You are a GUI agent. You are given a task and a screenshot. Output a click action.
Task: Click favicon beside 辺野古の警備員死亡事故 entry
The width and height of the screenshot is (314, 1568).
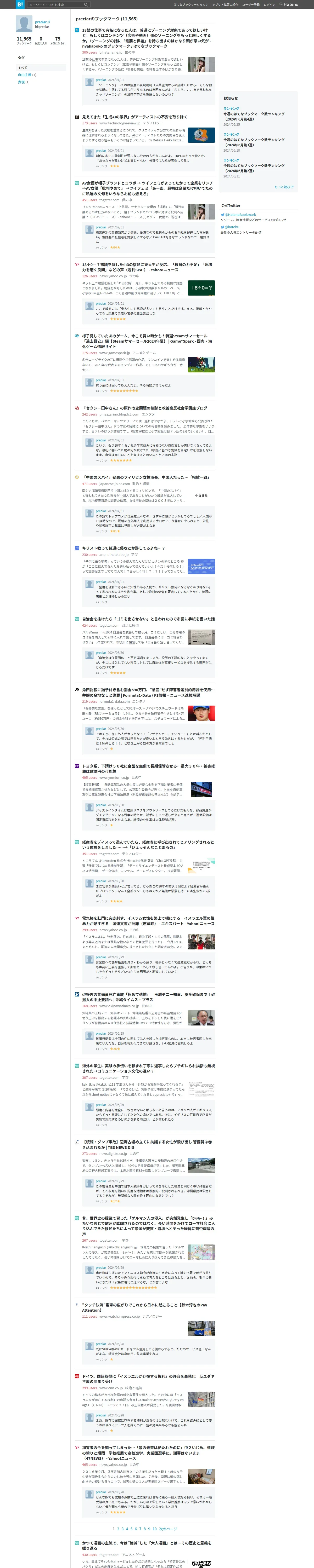click(77, 995)
